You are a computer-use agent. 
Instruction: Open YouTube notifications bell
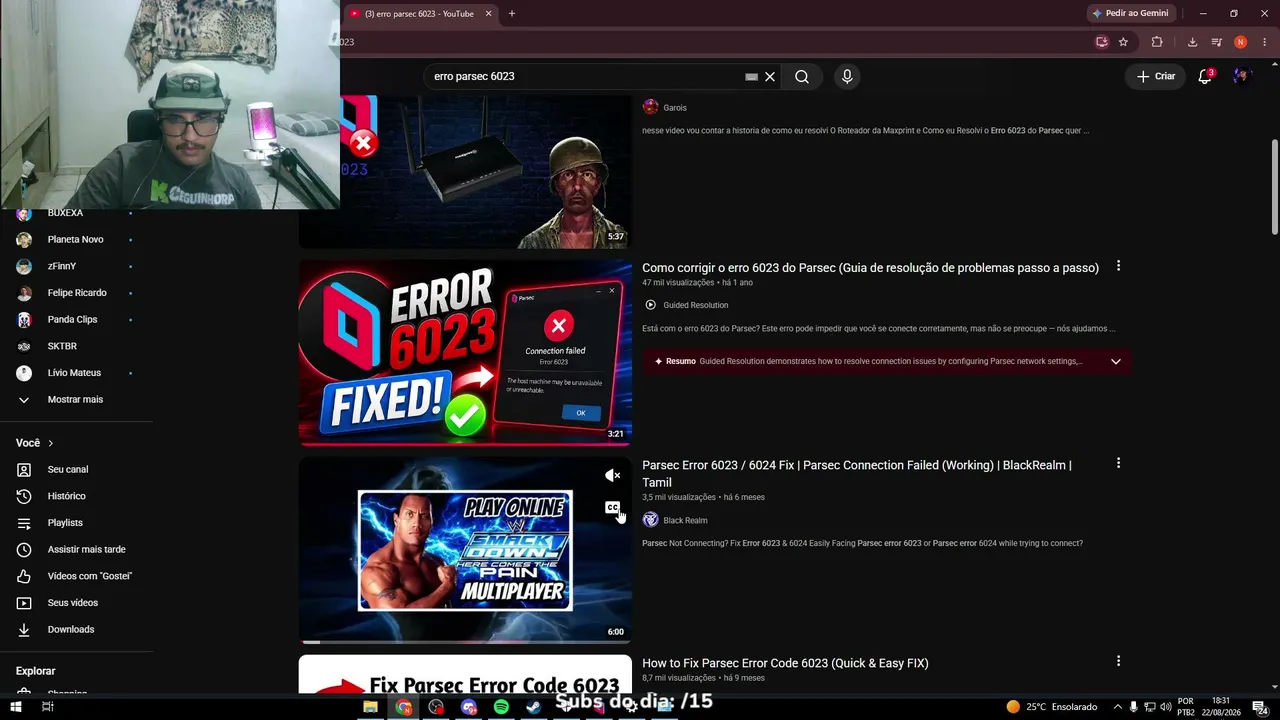[x=1205, y=76]
